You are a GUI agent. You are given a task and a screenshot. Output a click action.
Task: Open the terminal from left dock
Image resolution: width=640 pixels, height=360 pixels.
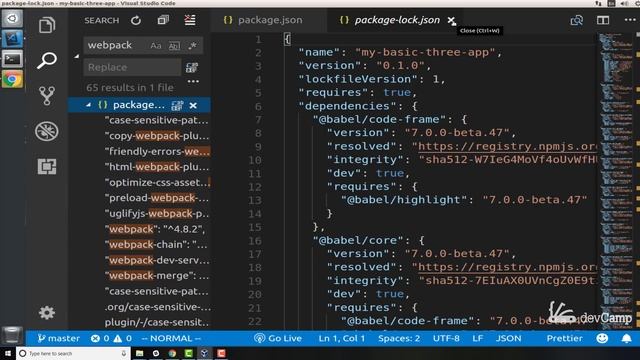click(x=12, y=59)
